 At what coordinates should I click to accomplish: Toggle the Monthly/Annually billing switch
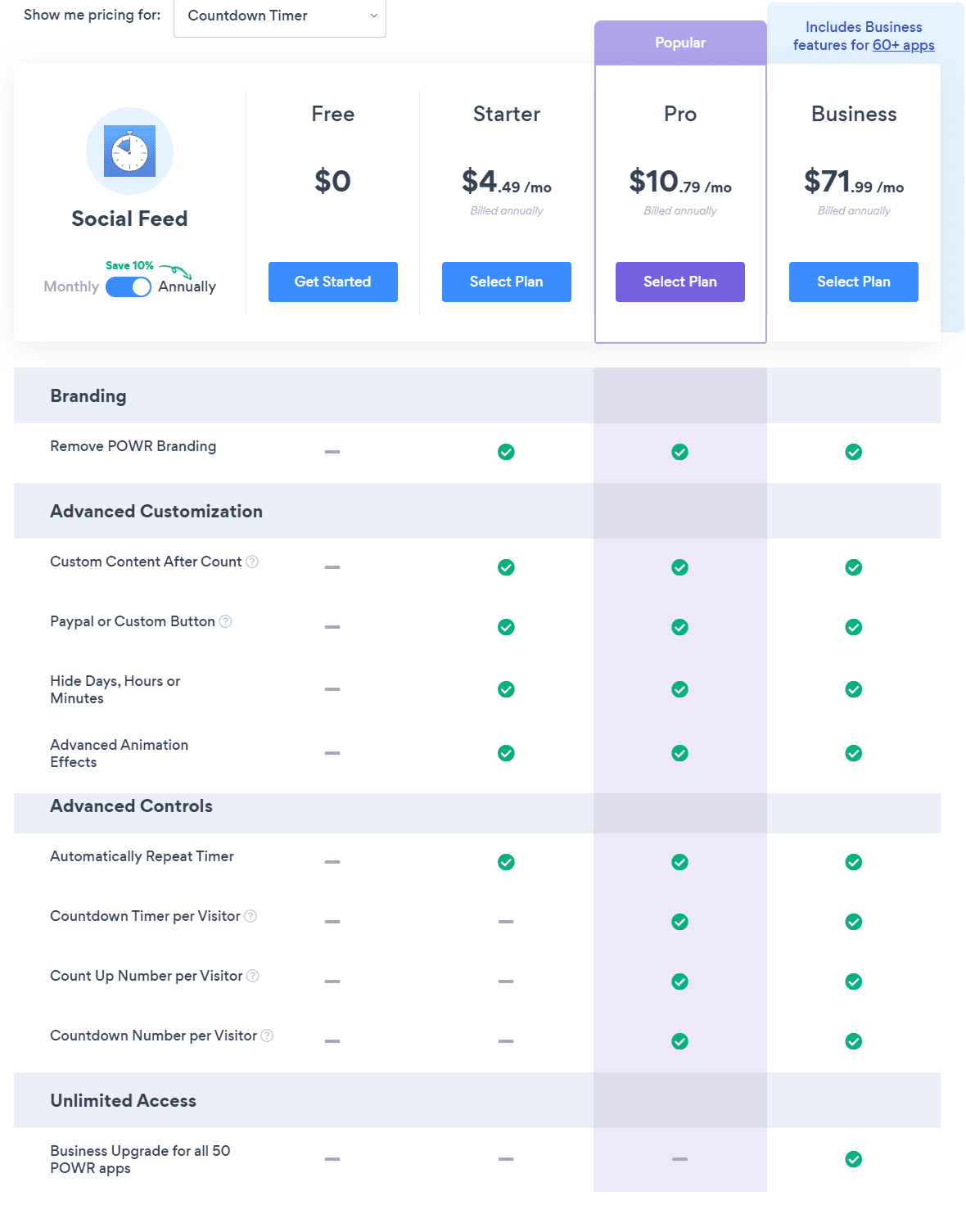129,287
